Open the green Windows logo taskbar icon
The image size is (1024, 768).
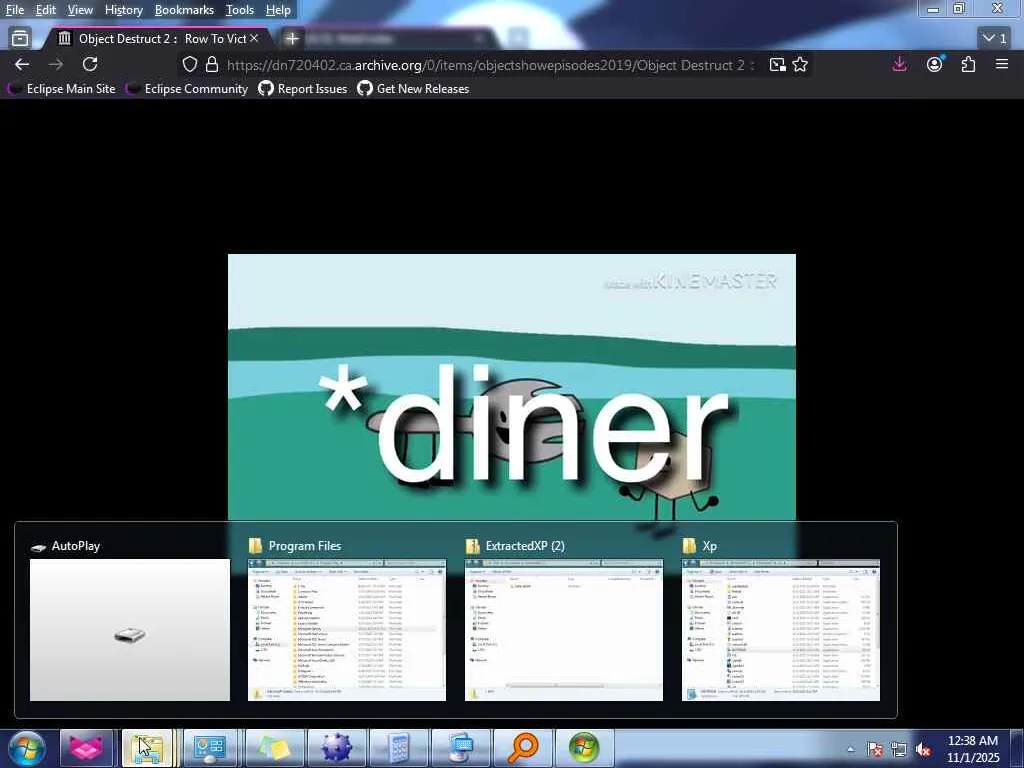click(584, 748)
